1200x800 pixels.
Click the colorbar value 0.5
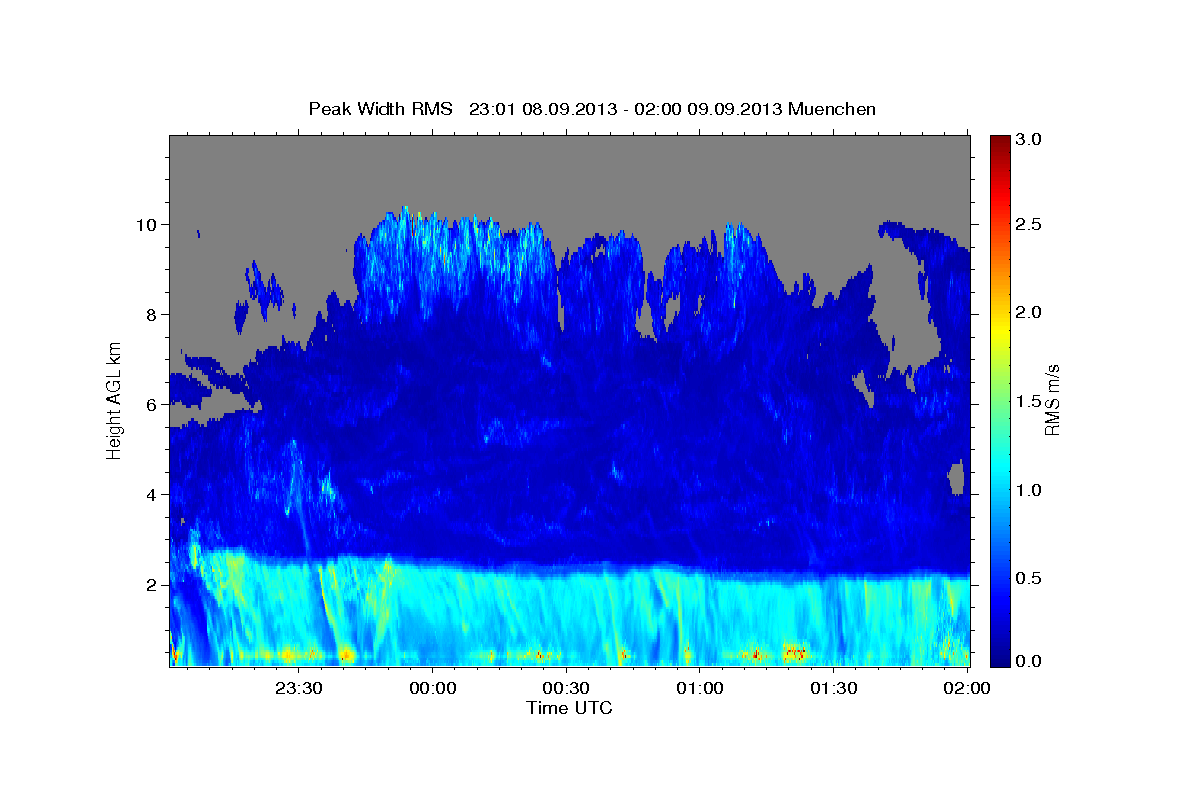[1030, 578]
